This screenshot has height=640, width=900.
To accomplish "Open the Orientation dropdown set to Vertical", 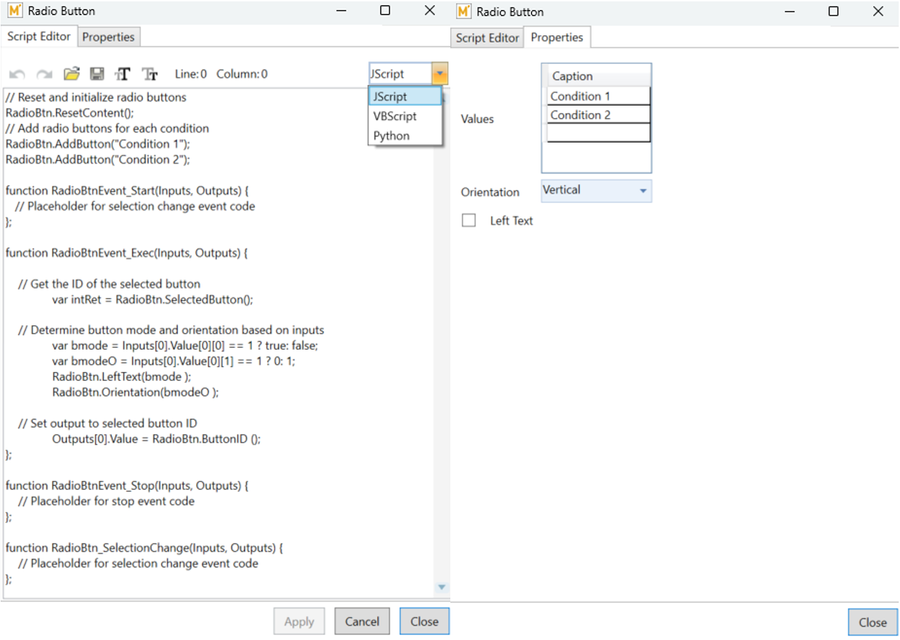I will [596, 190].
